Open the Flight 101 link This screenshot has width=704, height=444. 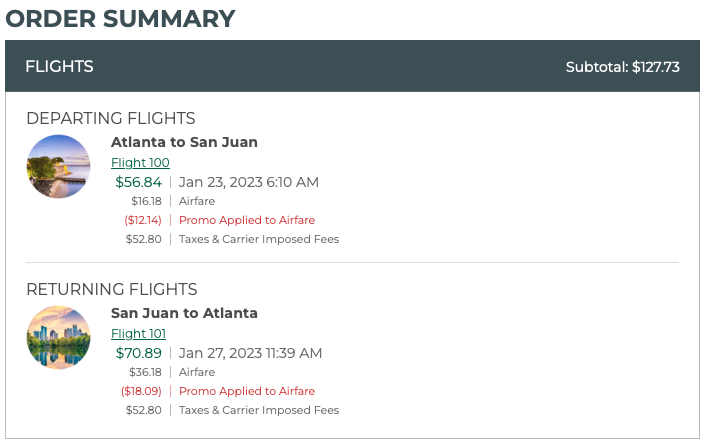[138, 334]
